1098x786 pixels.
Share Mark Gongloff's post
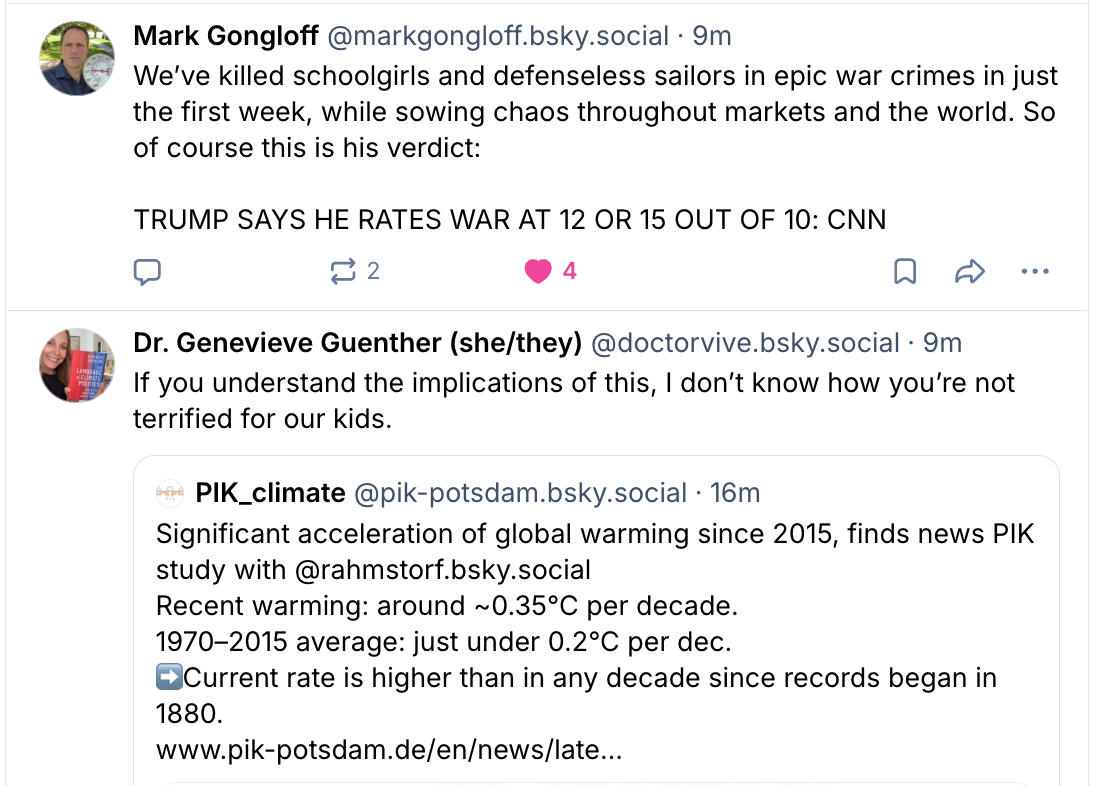click(x=970, y=271)
